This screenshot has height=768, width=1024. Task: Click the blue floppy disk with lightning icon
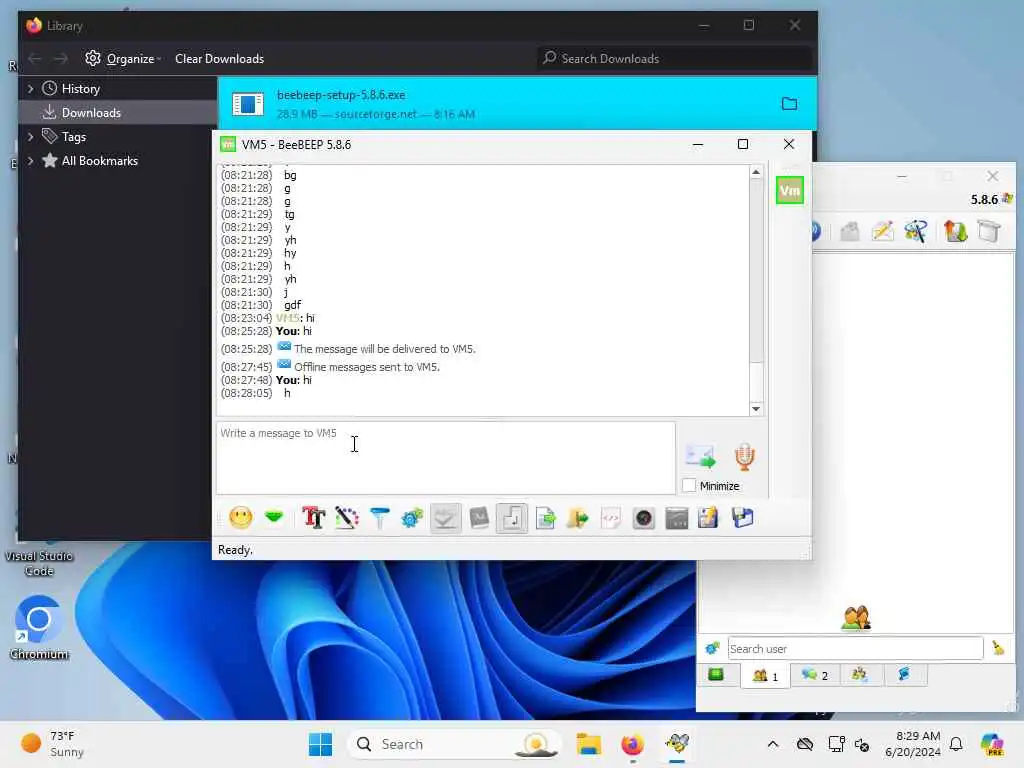pyautogui.click(x=709, y=518)
